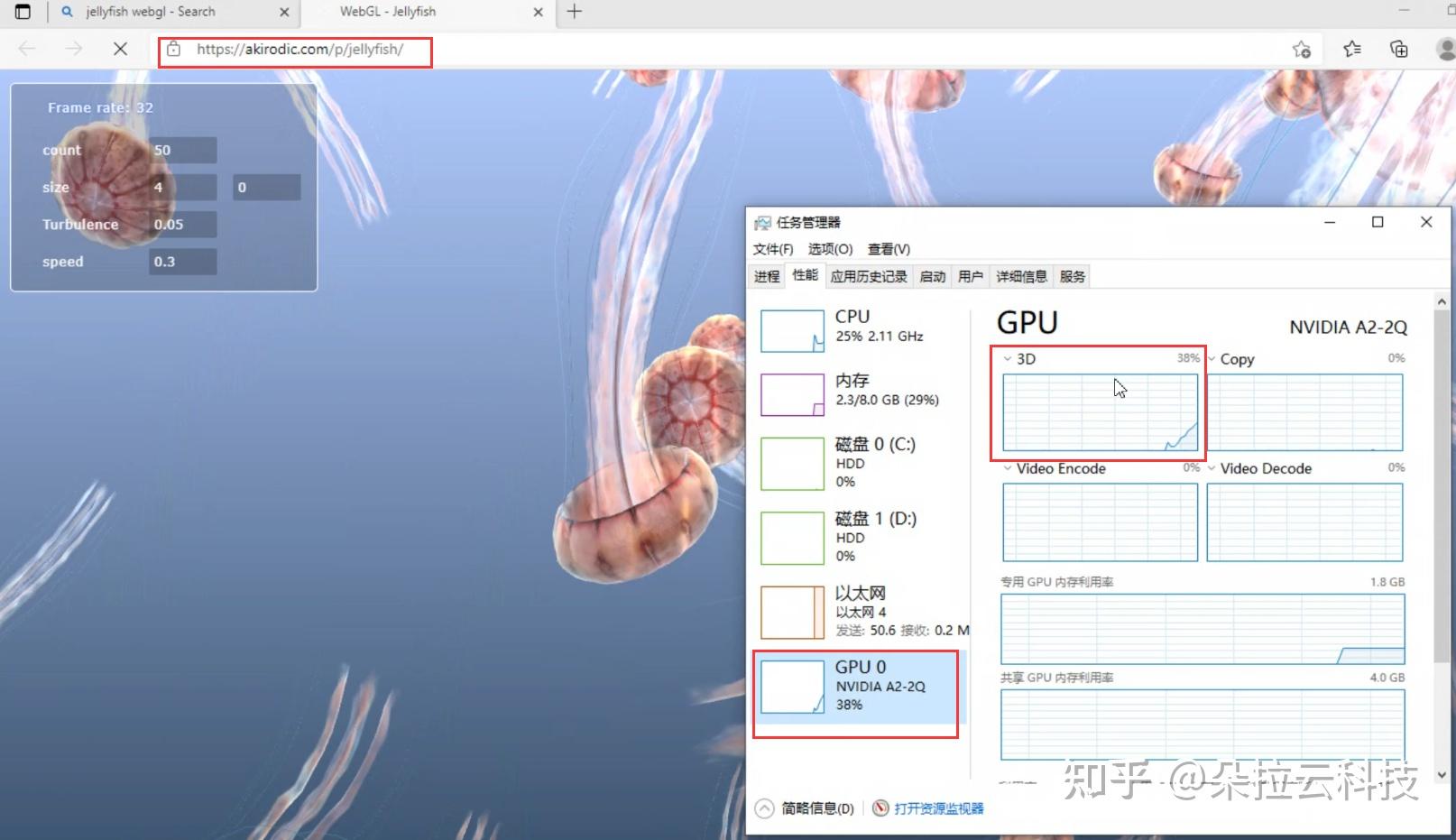This screenshot has width=1456, height=840.
Task: Adjust the Turbulence slider value
Action: click(181, 224)
